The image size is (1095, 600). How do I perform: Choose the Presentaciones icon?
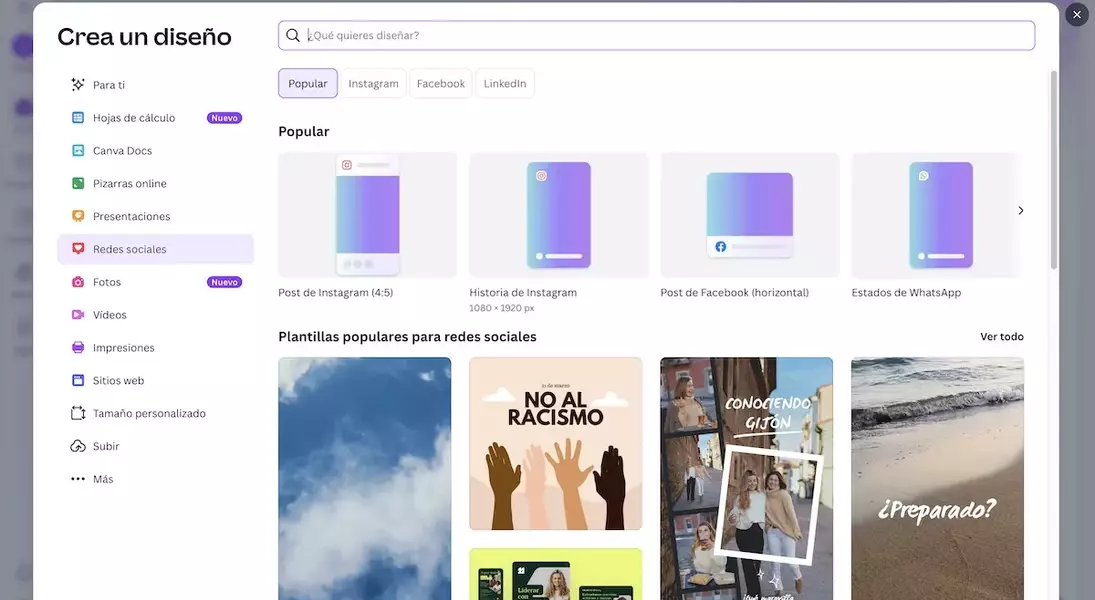coord(78,217)
